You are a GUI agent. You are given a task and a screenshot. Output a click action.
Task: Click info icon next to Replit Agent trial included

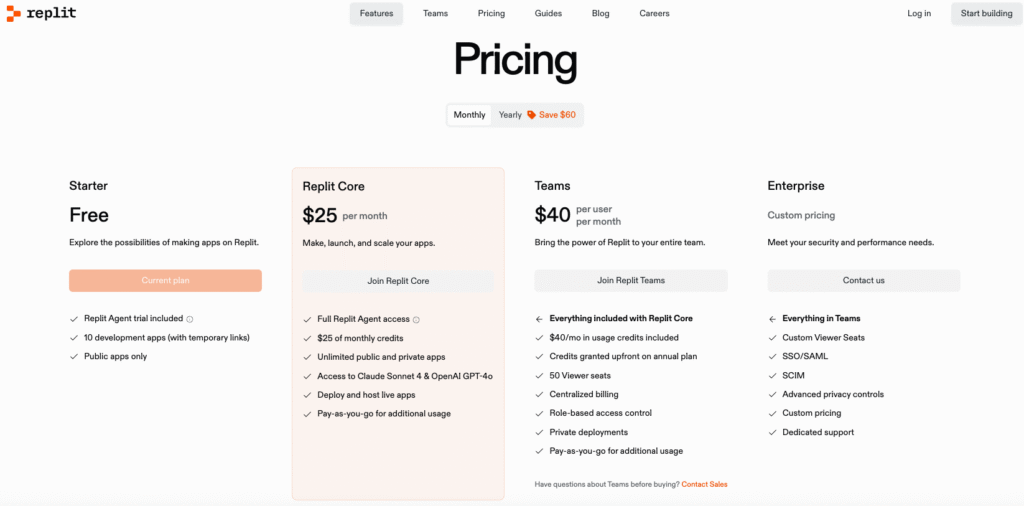[190, 319]
